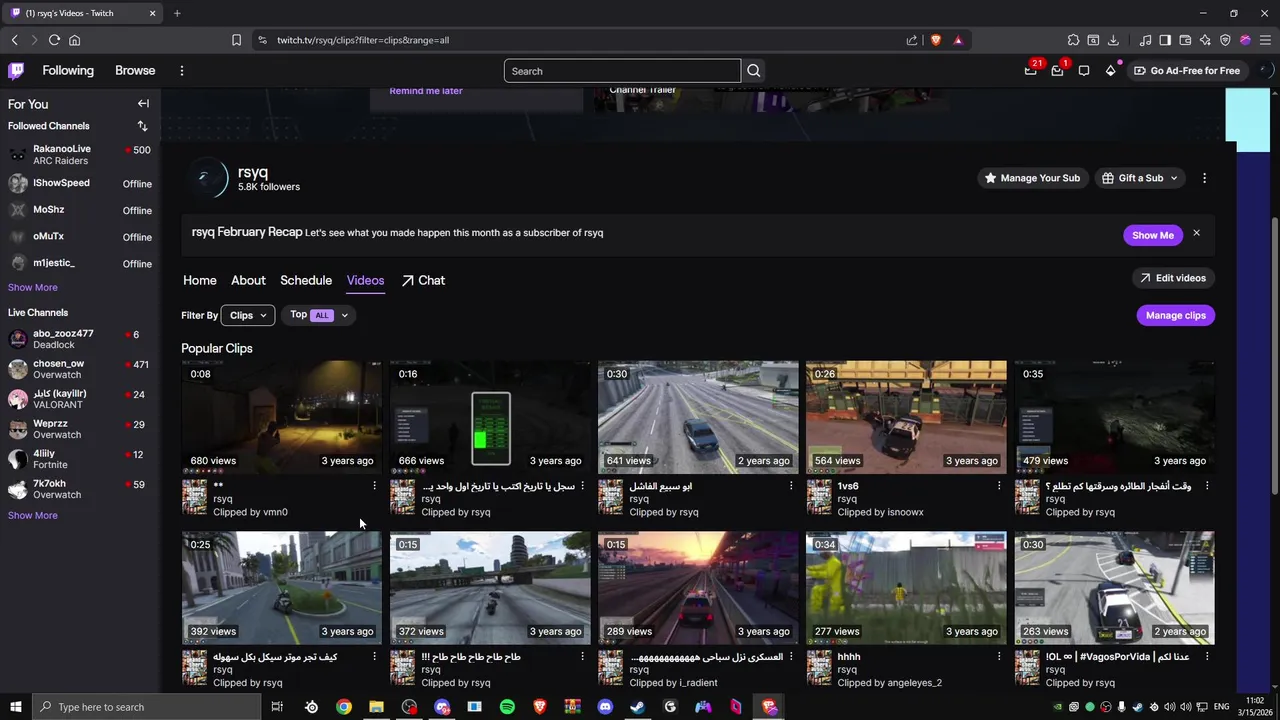Open the Chat channel tab

point(423,281)
